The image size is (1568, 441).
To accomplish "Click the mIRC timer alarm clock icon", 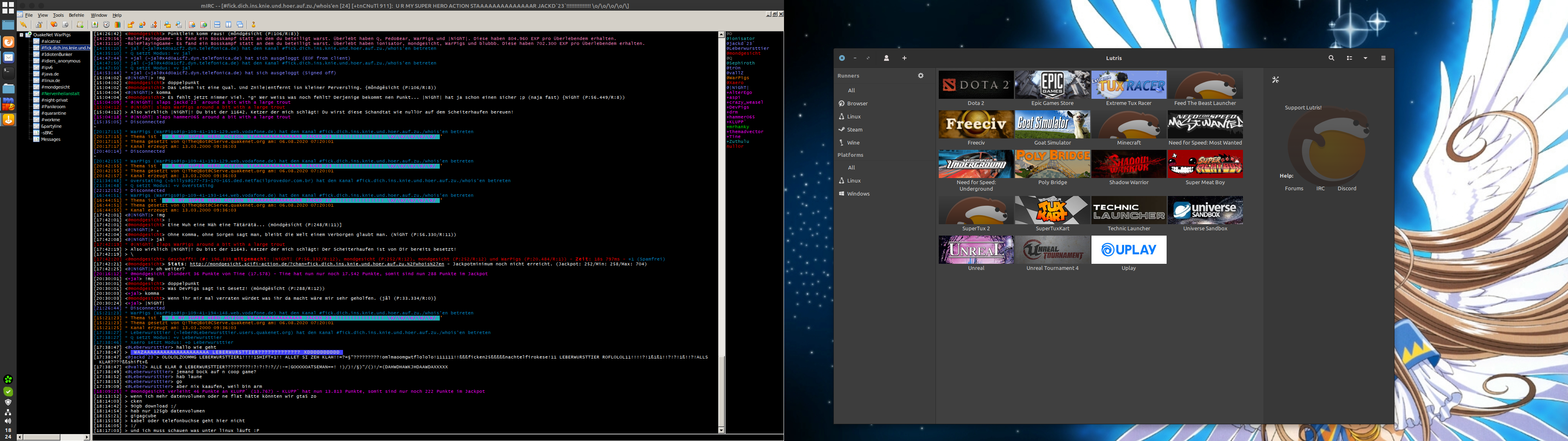I will (107, 25).
